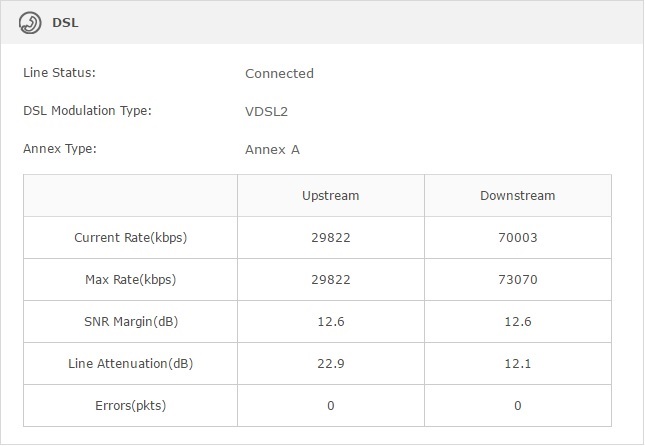Select the SNR Margin(dB) row label
This screenshot has height=446, width=645.
point(130,321)
